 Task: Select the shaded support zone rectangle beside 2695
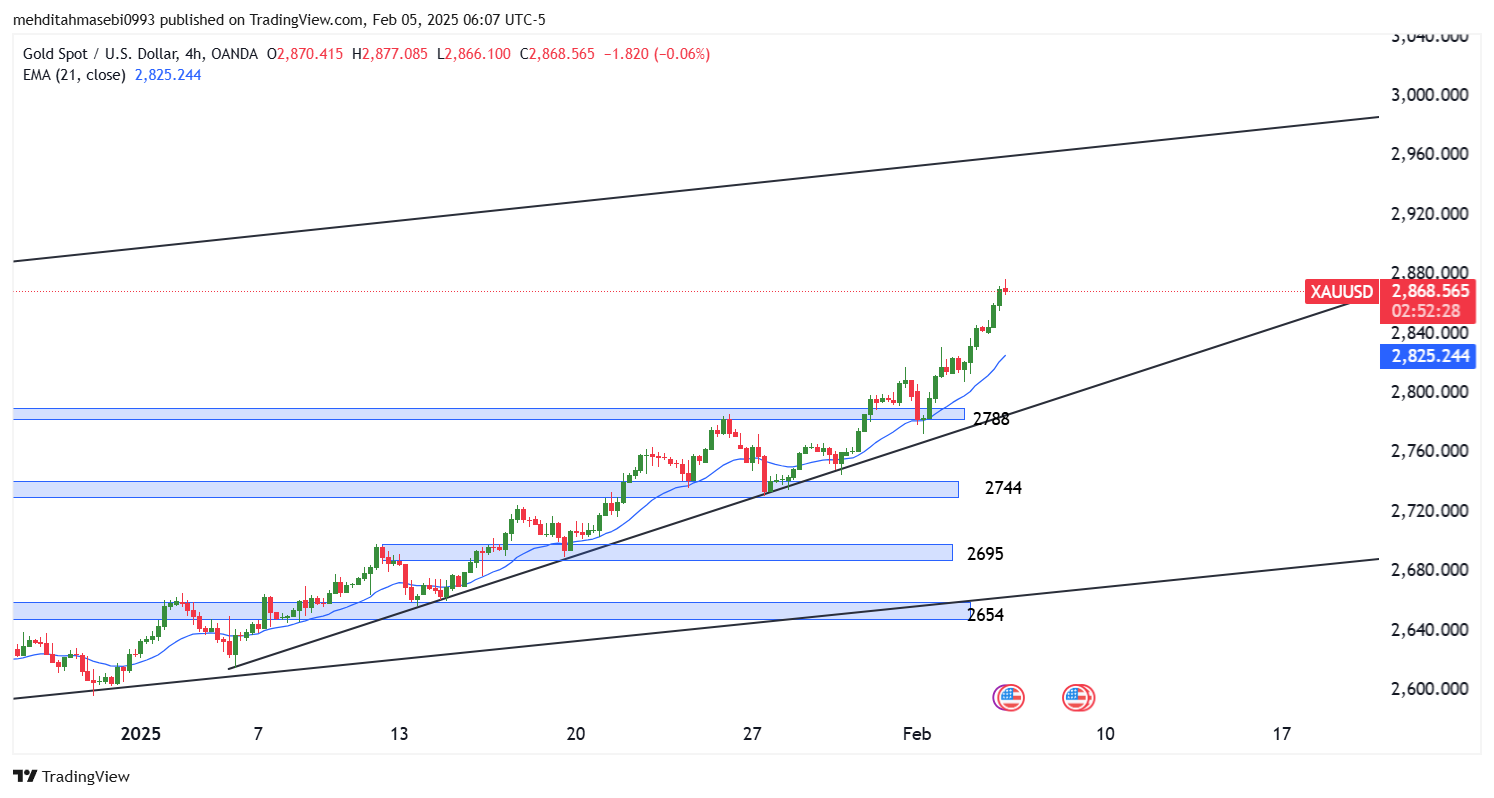(x=667, y=552)
